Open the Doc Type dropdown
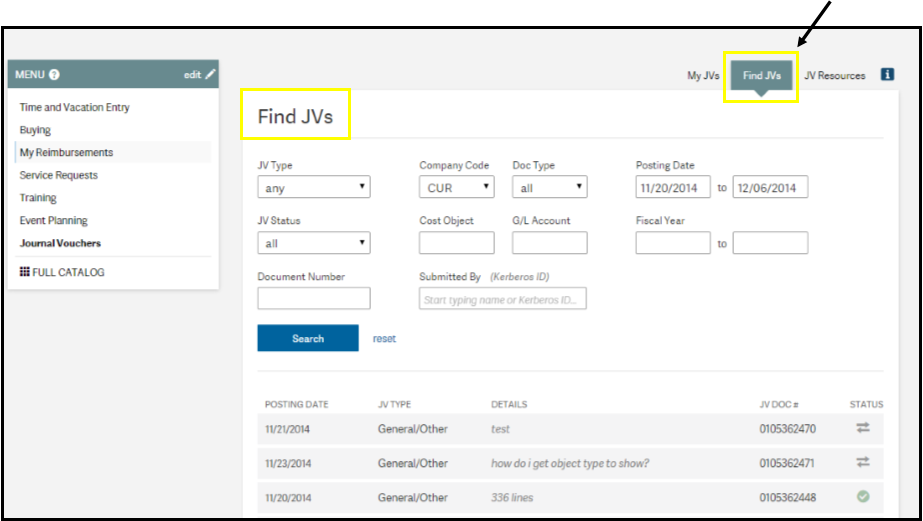The height and width of the screenshot is (521, 923). tap(549, 187)
